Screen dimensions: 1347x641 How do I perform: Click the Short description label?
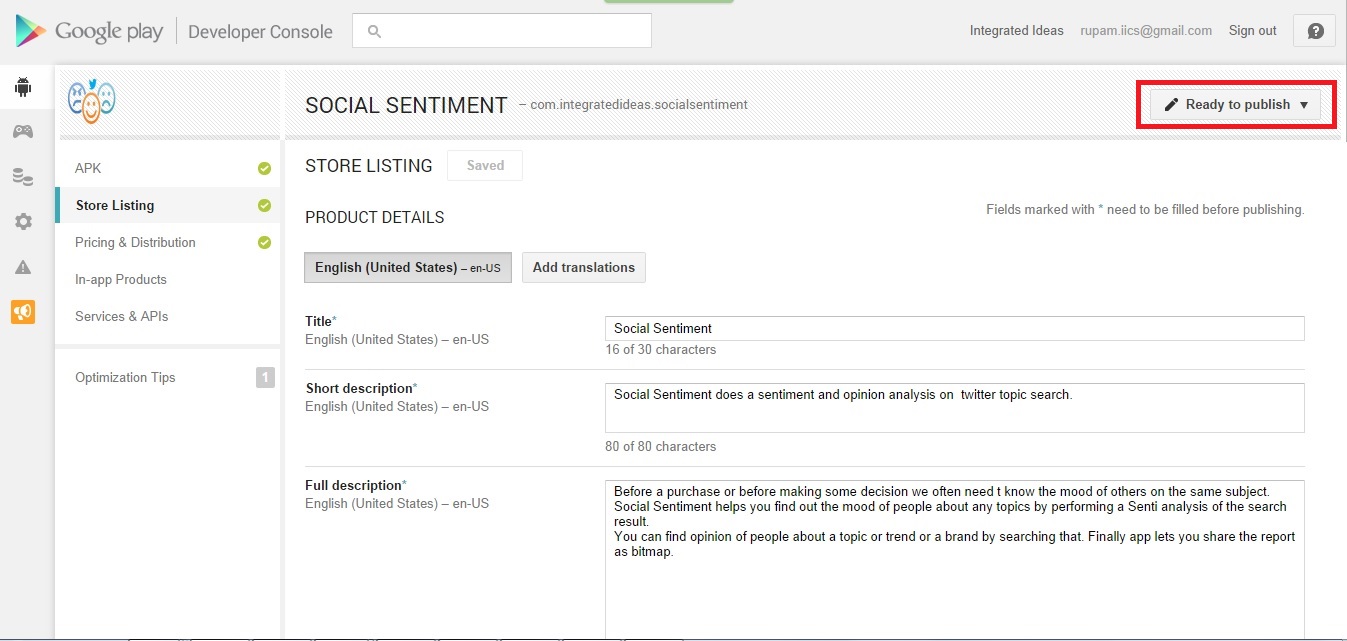click(x=359, y=388)
